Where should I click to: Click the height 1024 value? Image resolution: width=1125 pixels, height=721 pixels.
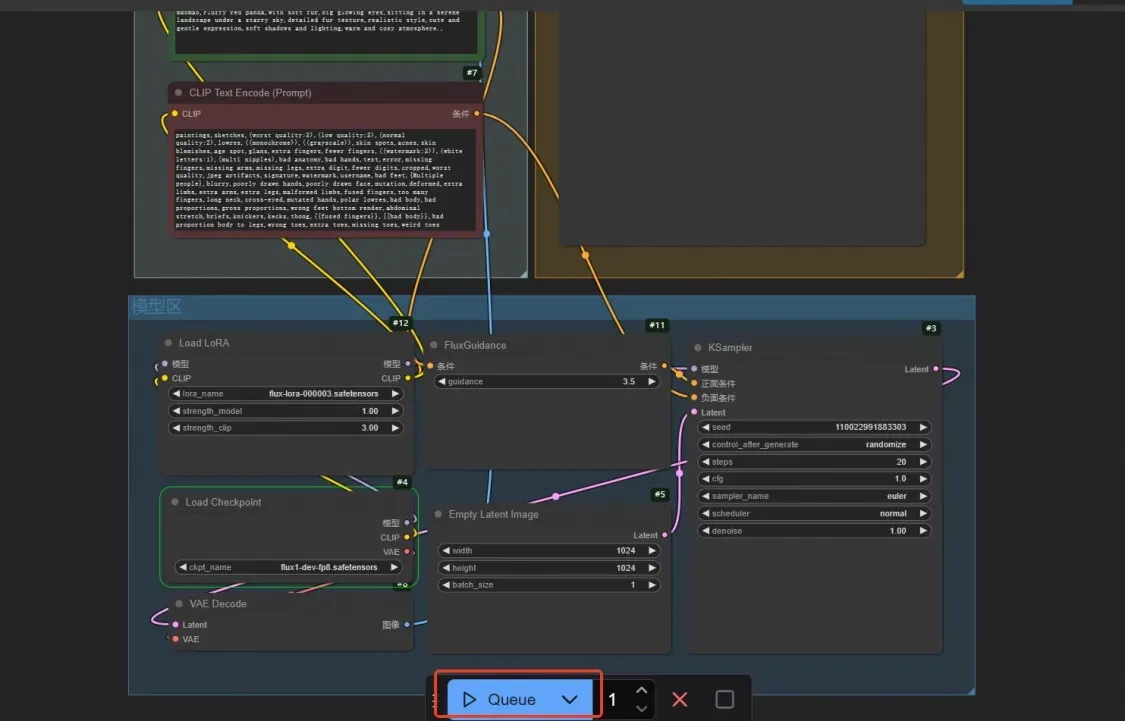click(x=626, y=568)
